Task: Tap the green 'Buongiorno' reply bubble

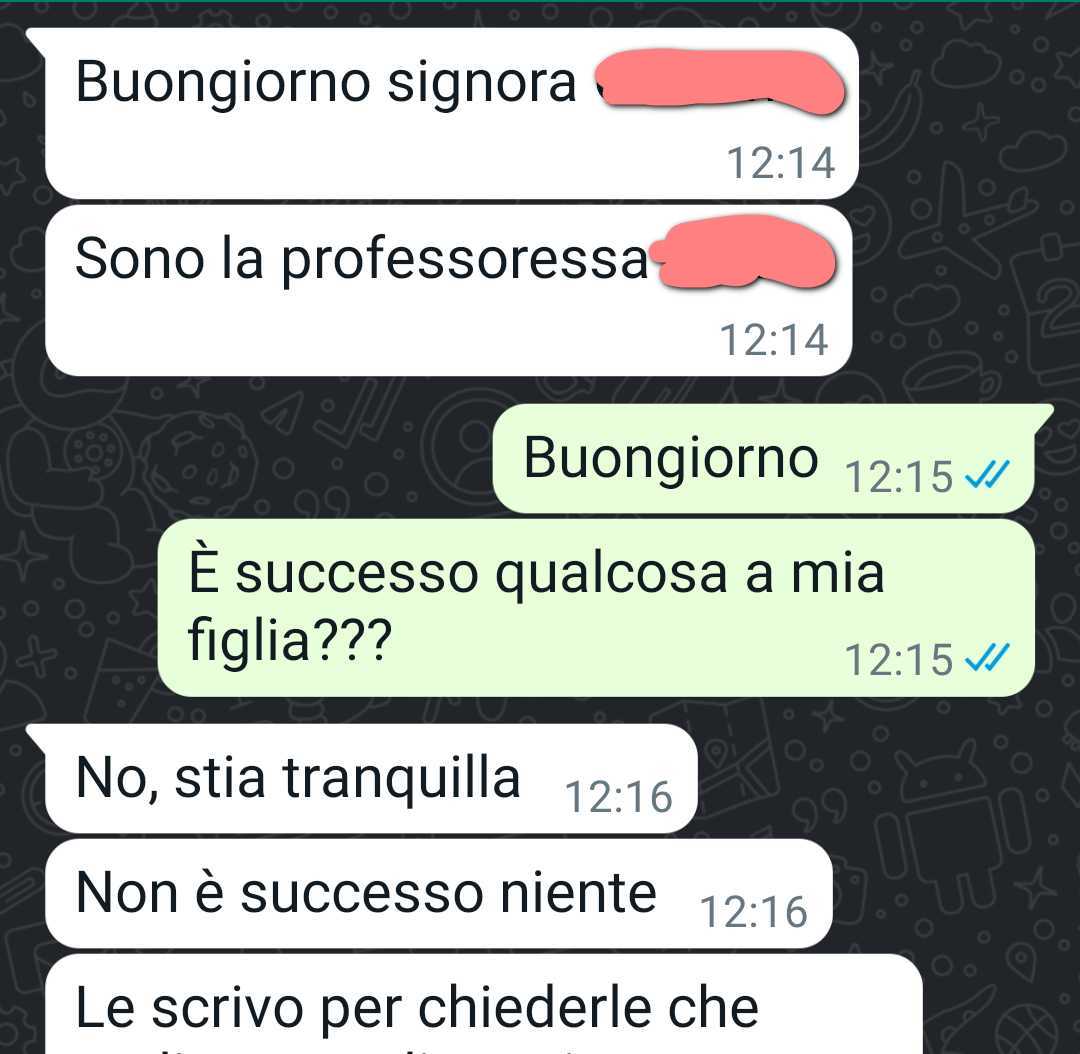Action: [765, 459]
